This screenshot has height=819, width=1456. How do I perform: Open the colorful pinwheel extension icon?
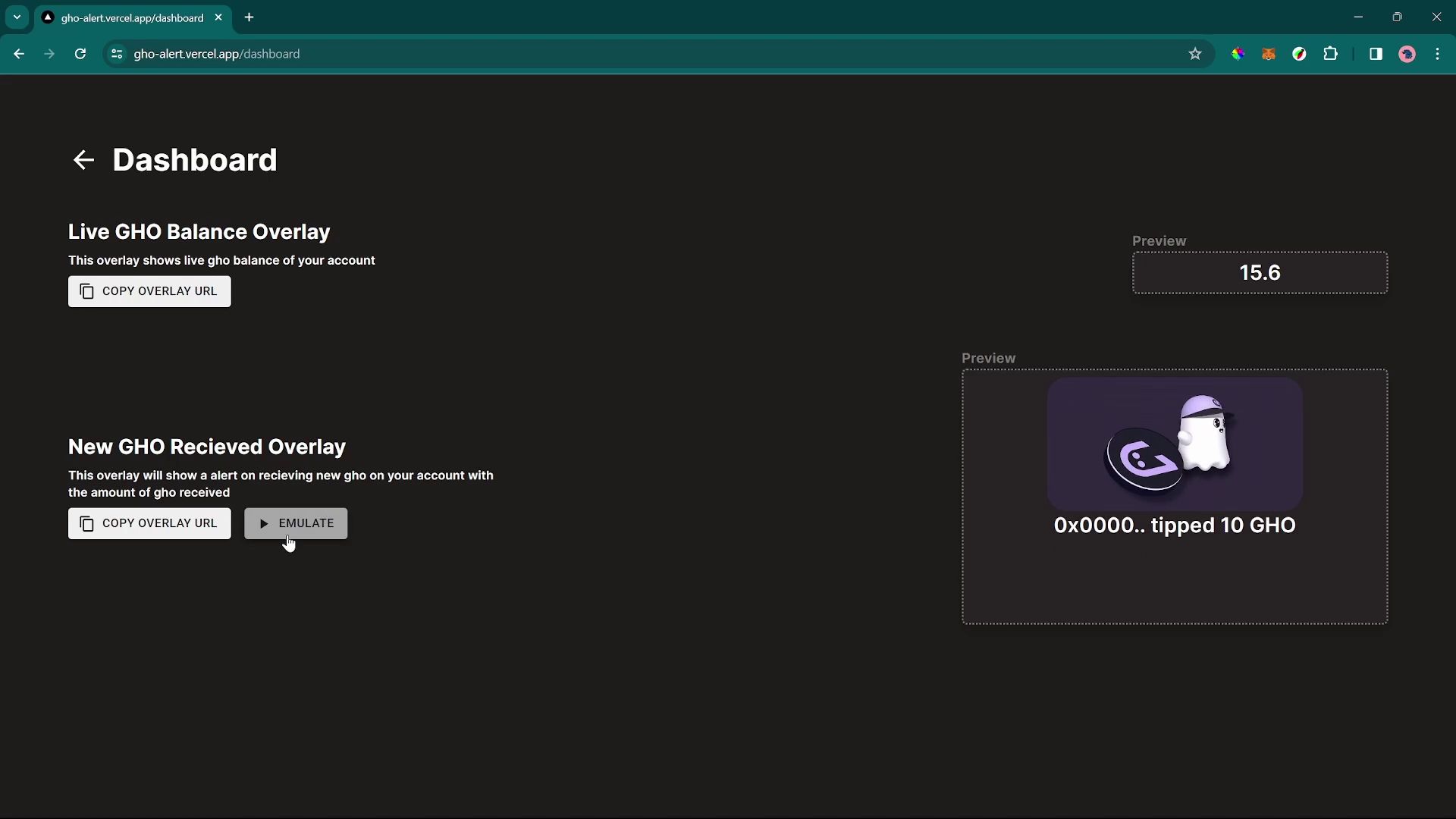click(1238, 54)
